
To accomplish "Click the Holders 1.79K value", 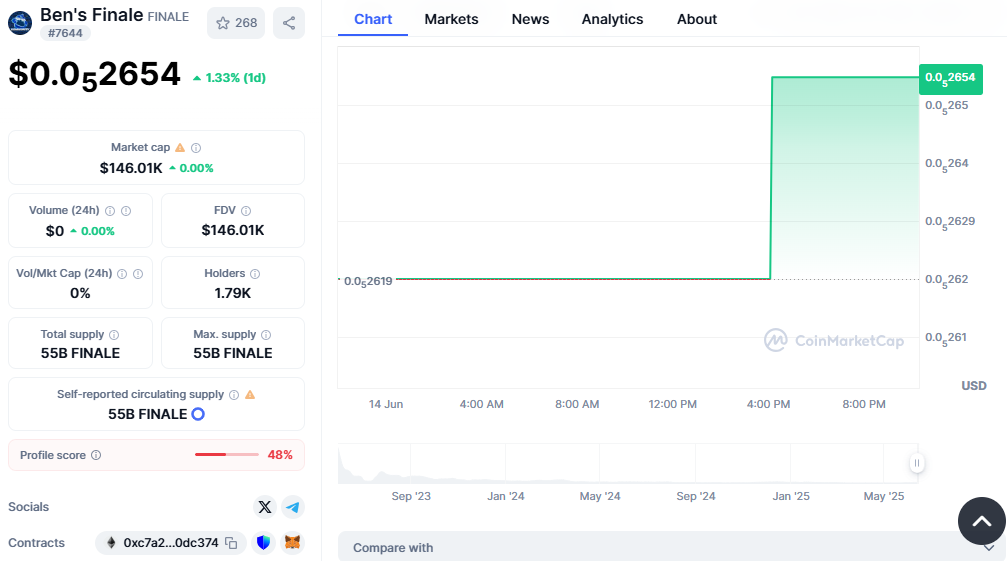I will [232, 293].
